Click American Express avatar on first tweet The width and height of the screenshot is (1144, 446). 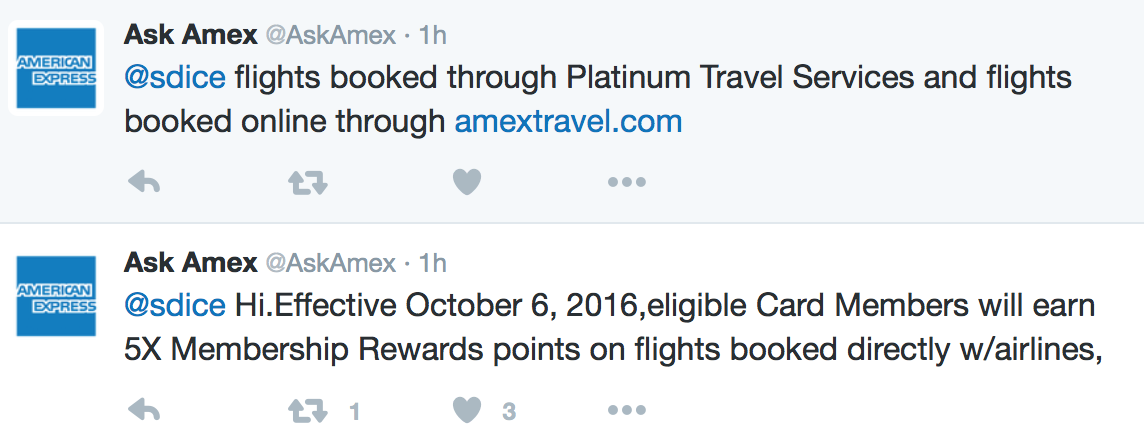(56, 68)
